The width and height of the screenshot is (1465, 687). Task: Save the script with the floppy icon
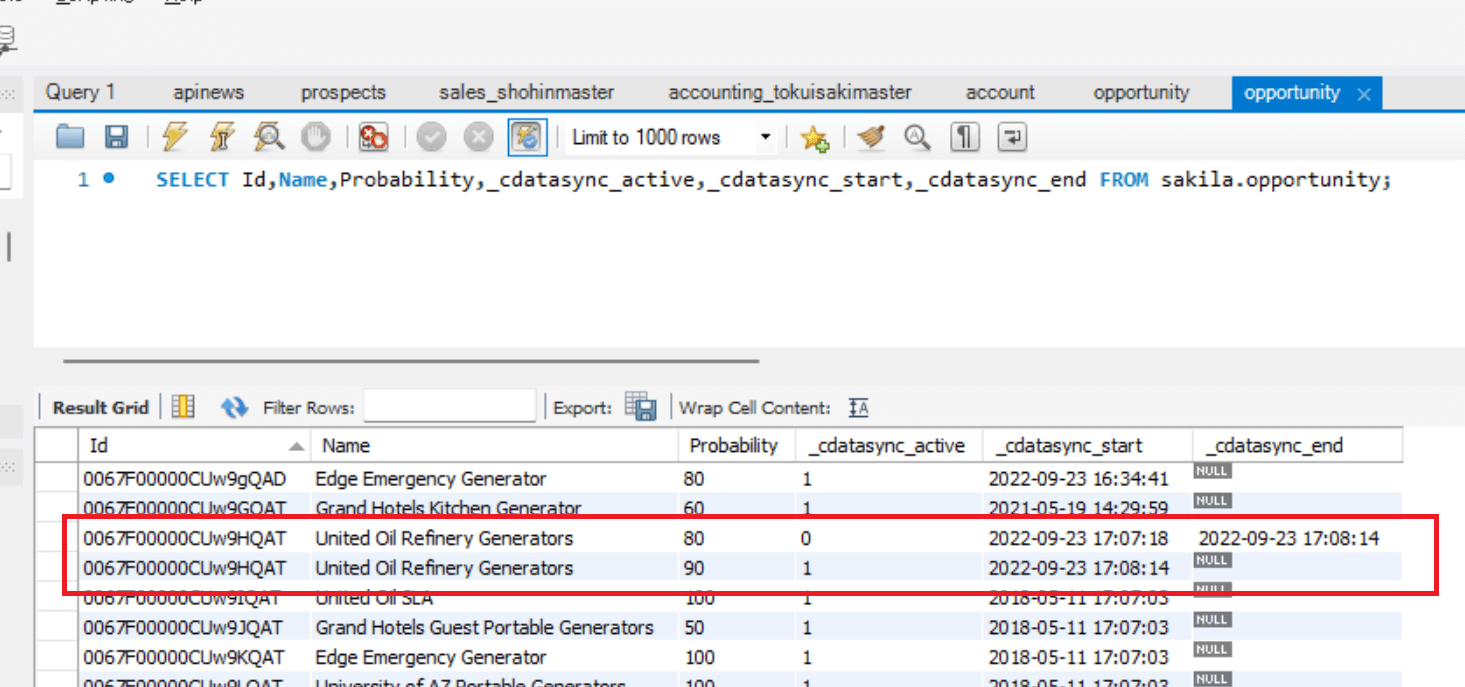117,137
